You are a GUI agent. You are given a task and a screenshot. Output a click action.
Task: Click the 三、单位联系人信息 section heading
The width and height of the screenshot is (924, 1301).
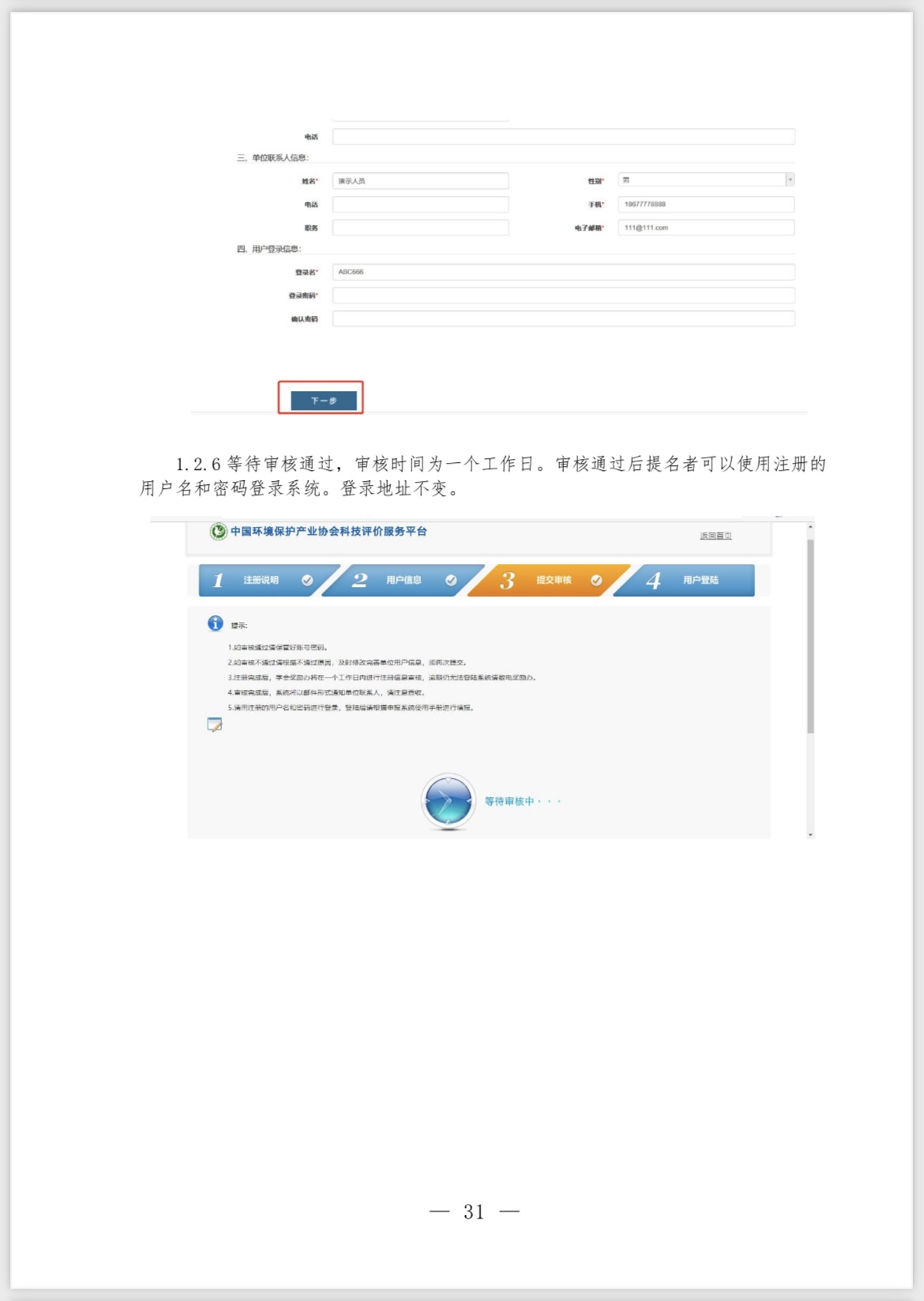(272, 158)
